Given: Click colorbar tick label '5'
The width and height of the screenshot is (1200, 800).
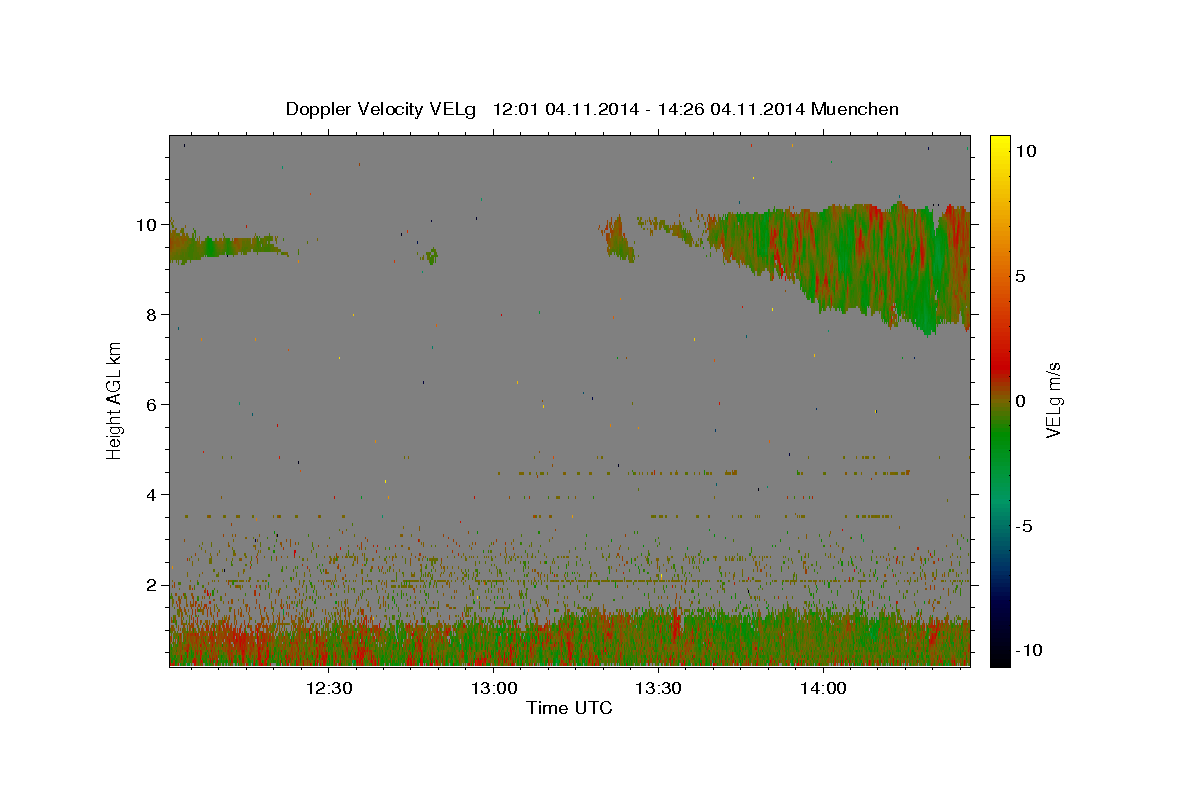Looking at the screenshot, I should click(x=1020, y=275).
